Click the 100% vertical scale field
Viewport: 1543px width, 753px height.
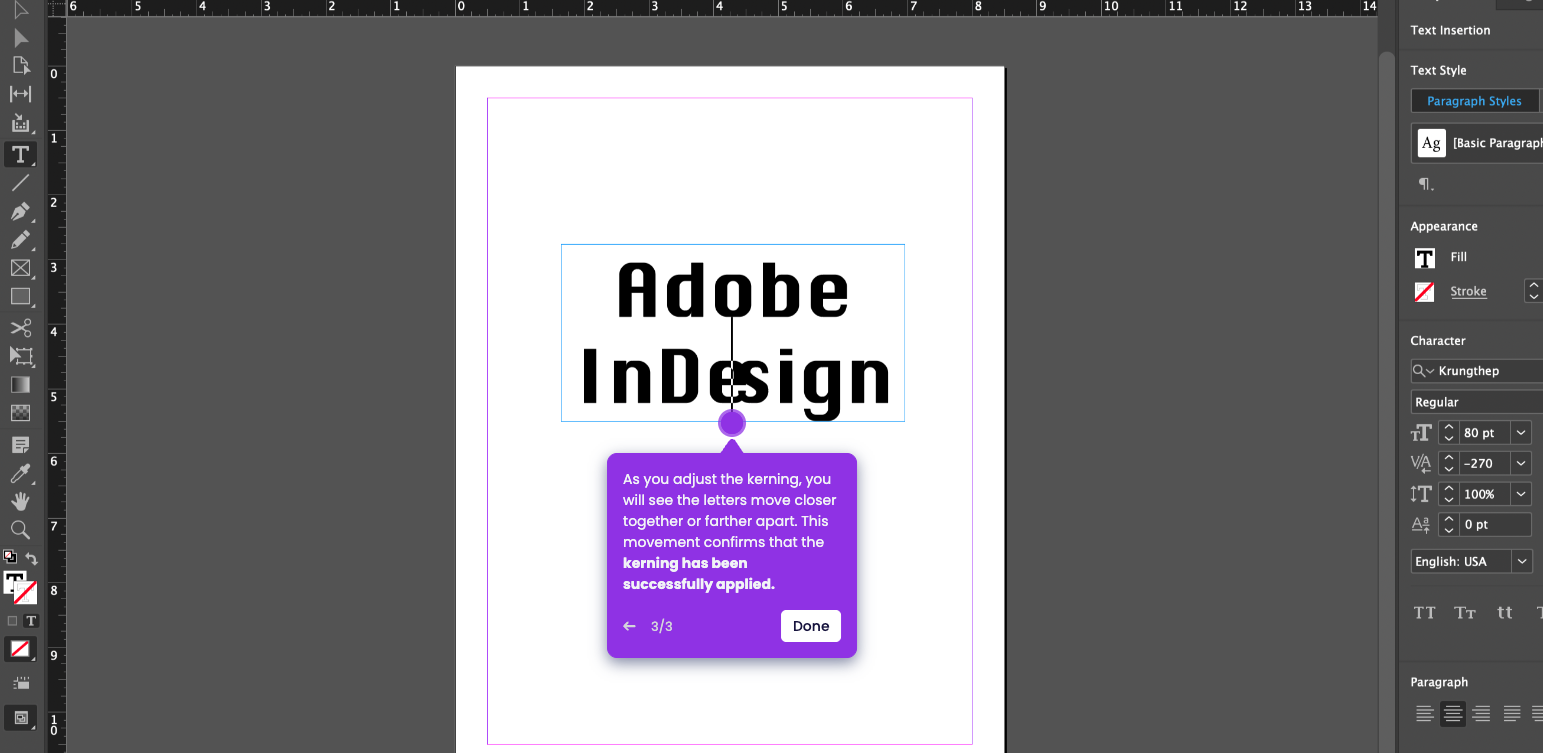coord(1485,494)
